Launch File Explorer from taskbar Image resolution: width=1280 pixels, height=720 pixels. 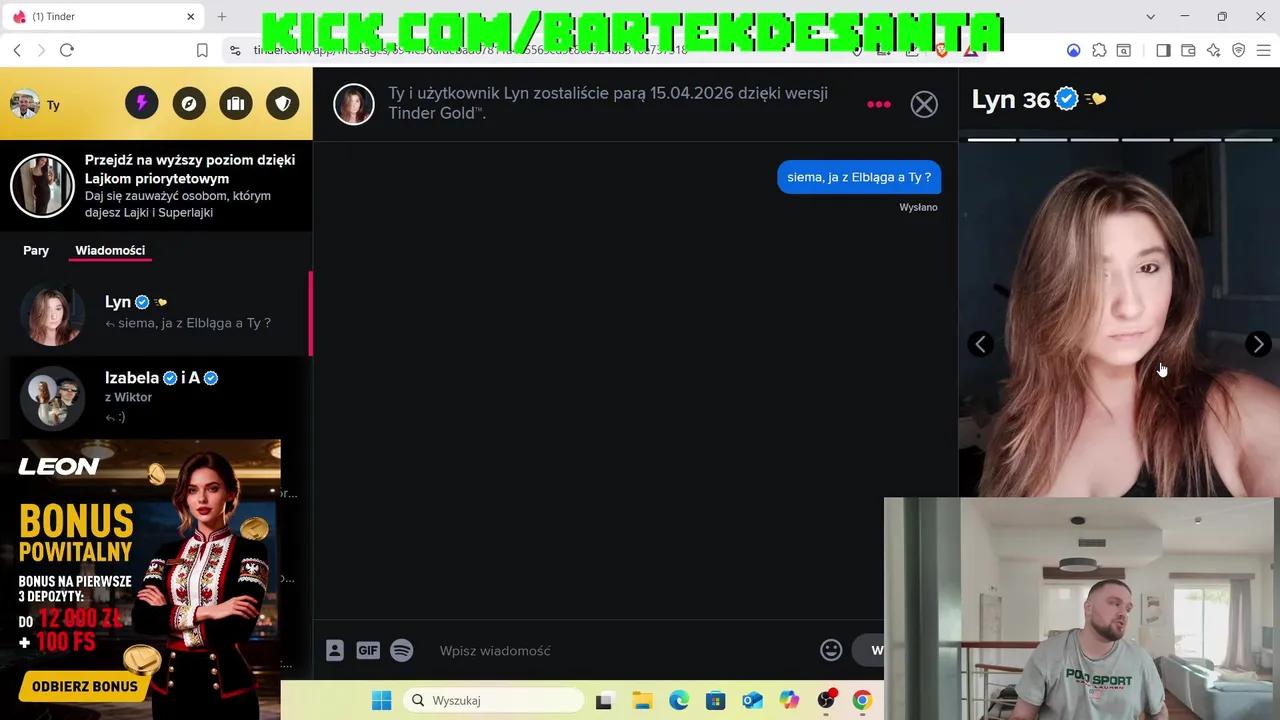point(642,701)
